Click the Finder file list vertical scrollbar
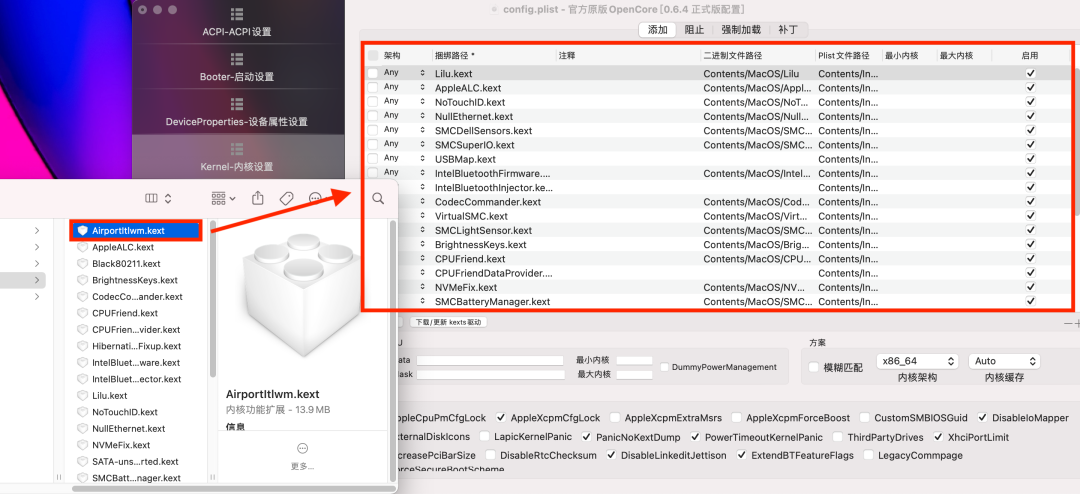Viewport: 1080px width, 494px height. click(213, 298)
